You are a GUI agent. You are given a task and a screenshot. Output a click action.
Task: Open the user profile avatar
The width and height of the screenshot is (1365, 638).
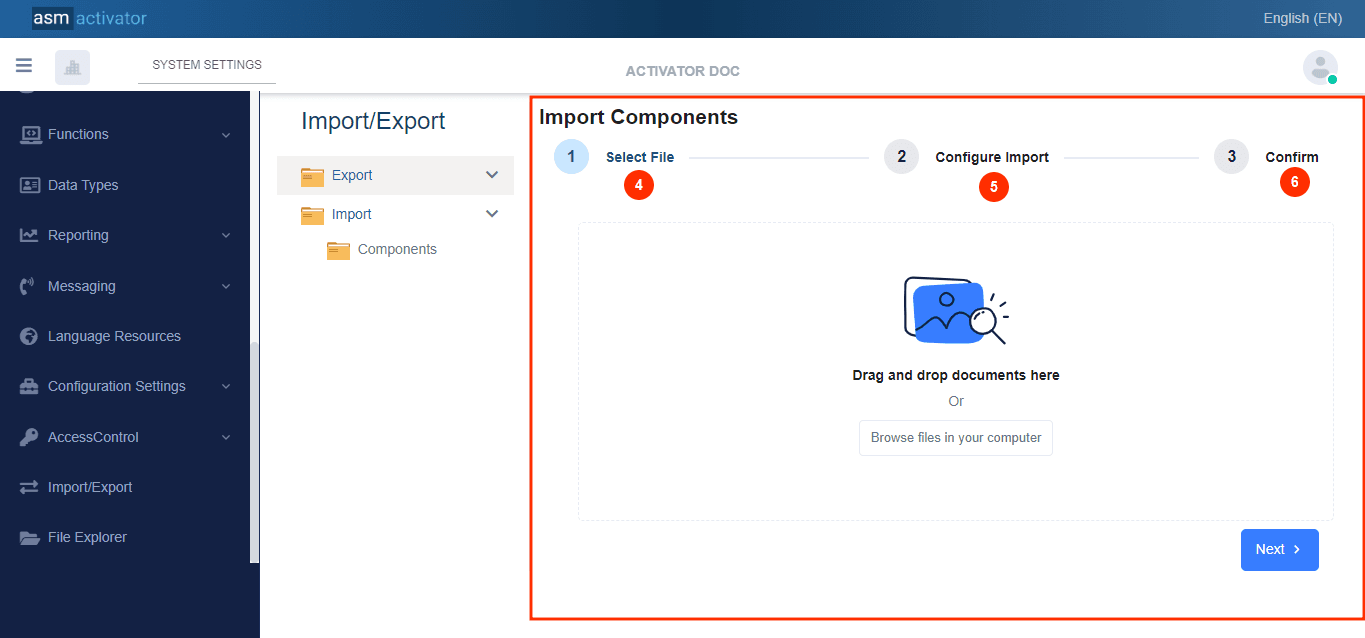click(x=1320, y=67)
